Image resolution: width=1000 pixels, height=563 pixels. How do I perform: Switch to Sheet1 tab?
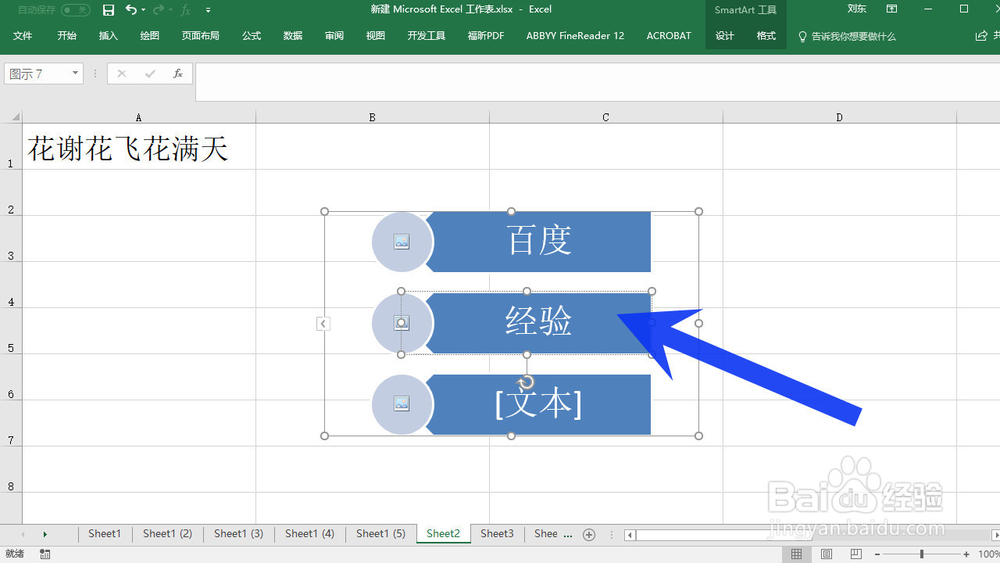coord(105,534)
